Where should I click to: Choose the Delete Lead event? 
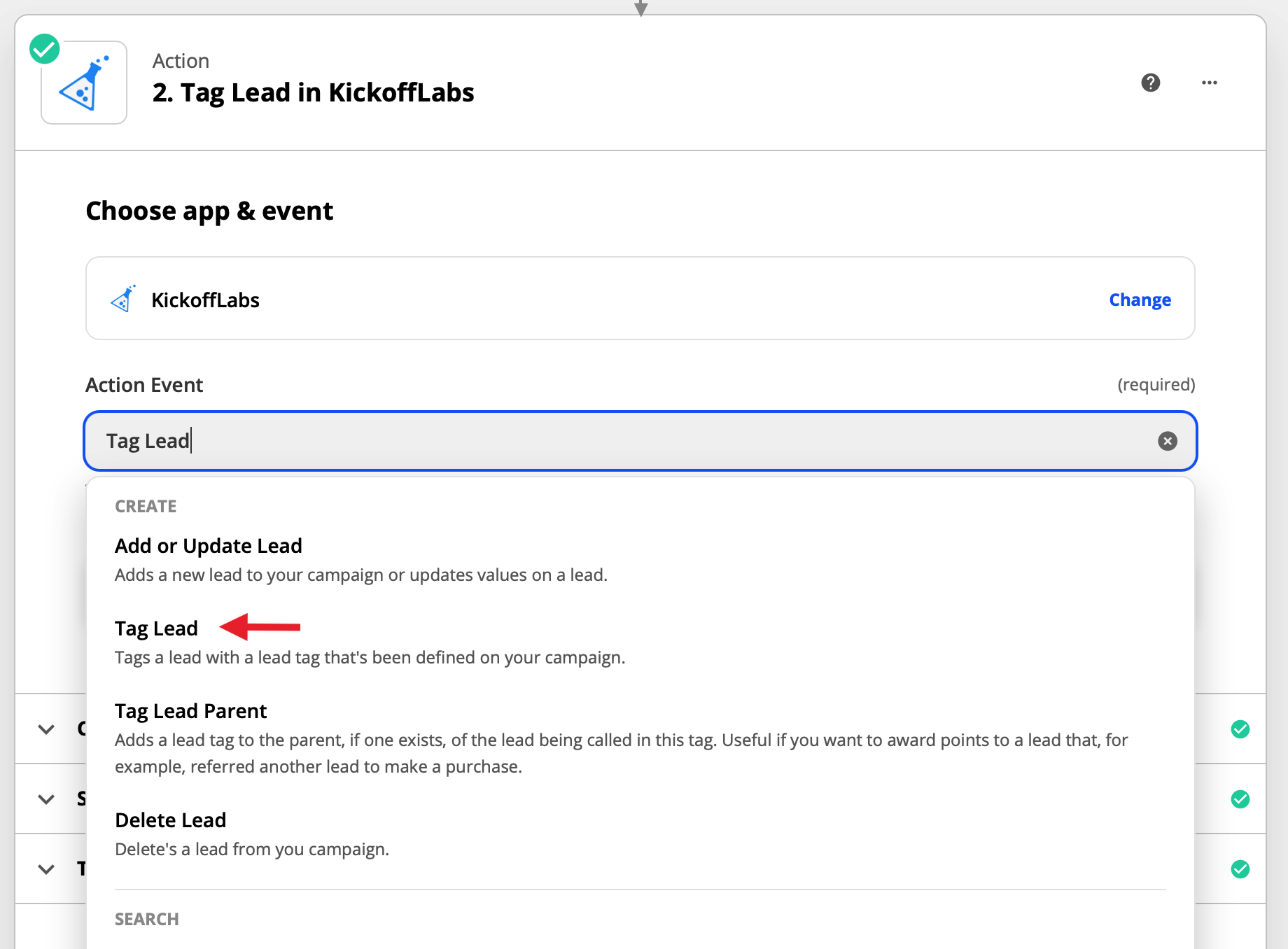(x=640, y=834)
